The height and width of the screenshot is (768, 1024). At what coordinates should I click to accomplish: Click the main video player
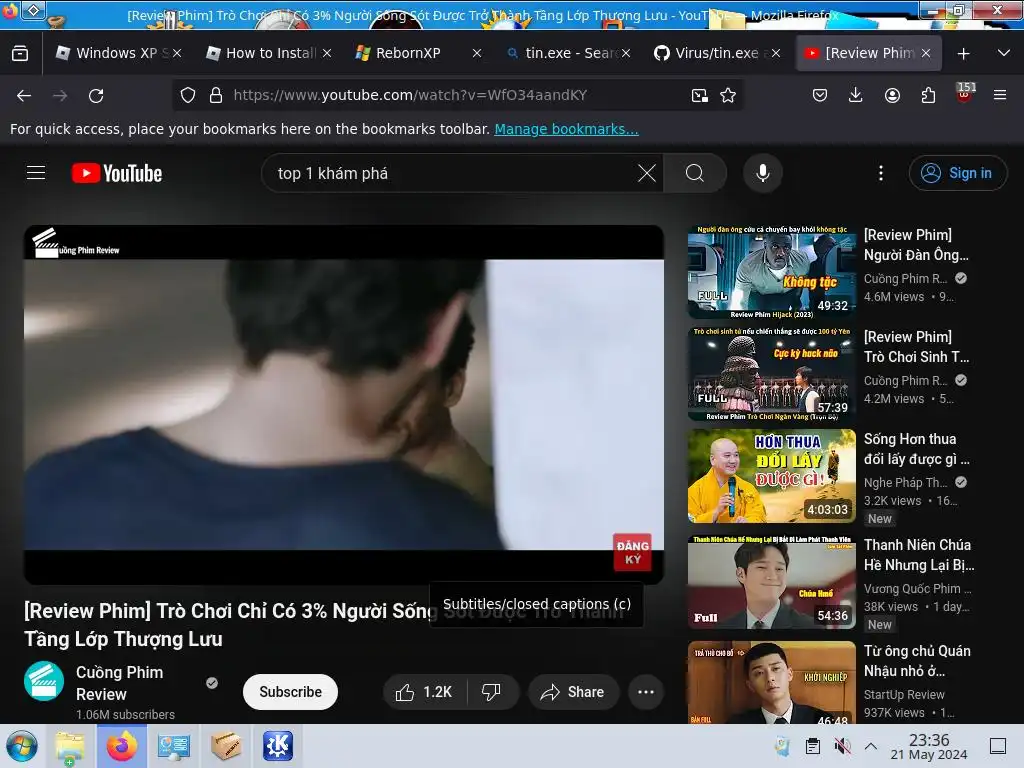tap(344, 404)
